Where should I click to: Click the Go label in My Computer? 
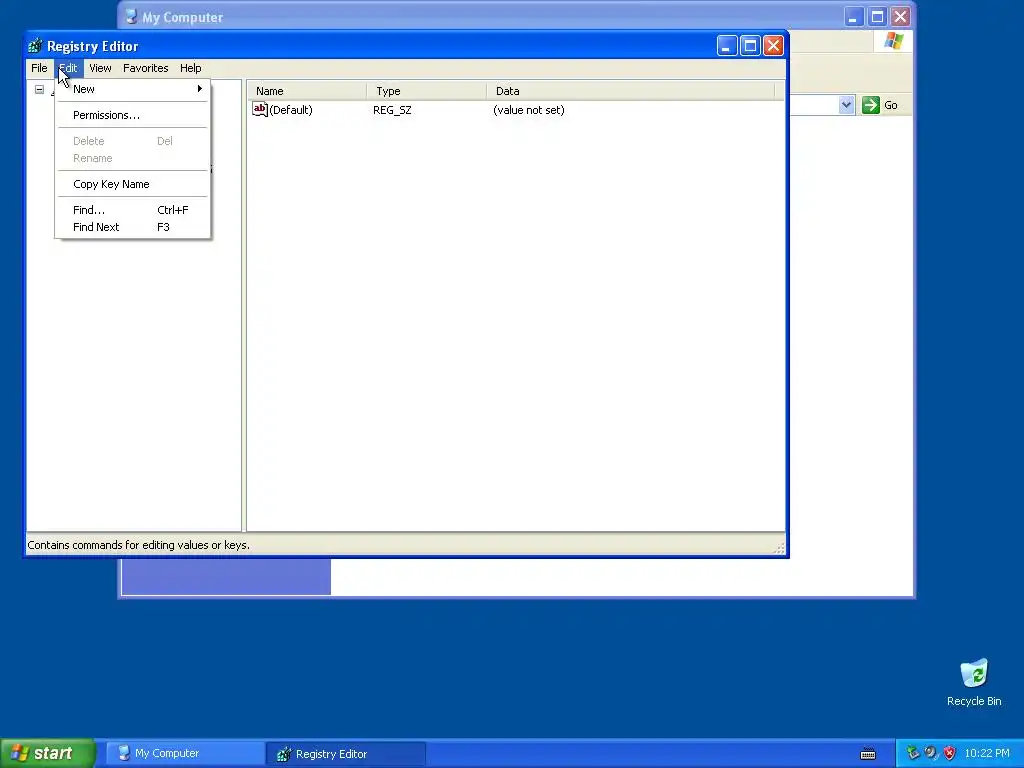(x=891, y=105)
